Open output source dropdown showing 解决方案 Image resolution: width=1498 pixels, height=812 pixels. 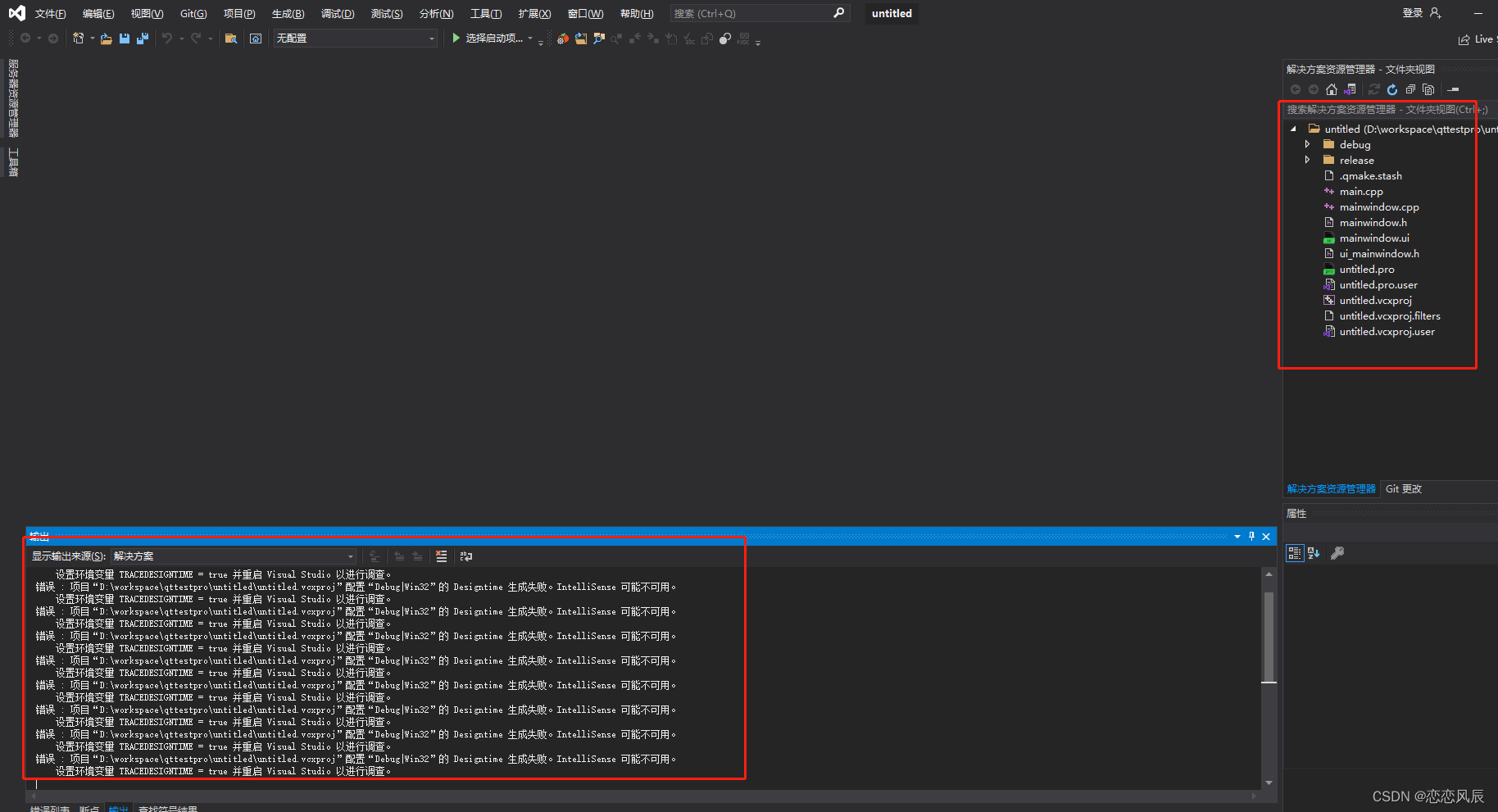pos(234,556)
